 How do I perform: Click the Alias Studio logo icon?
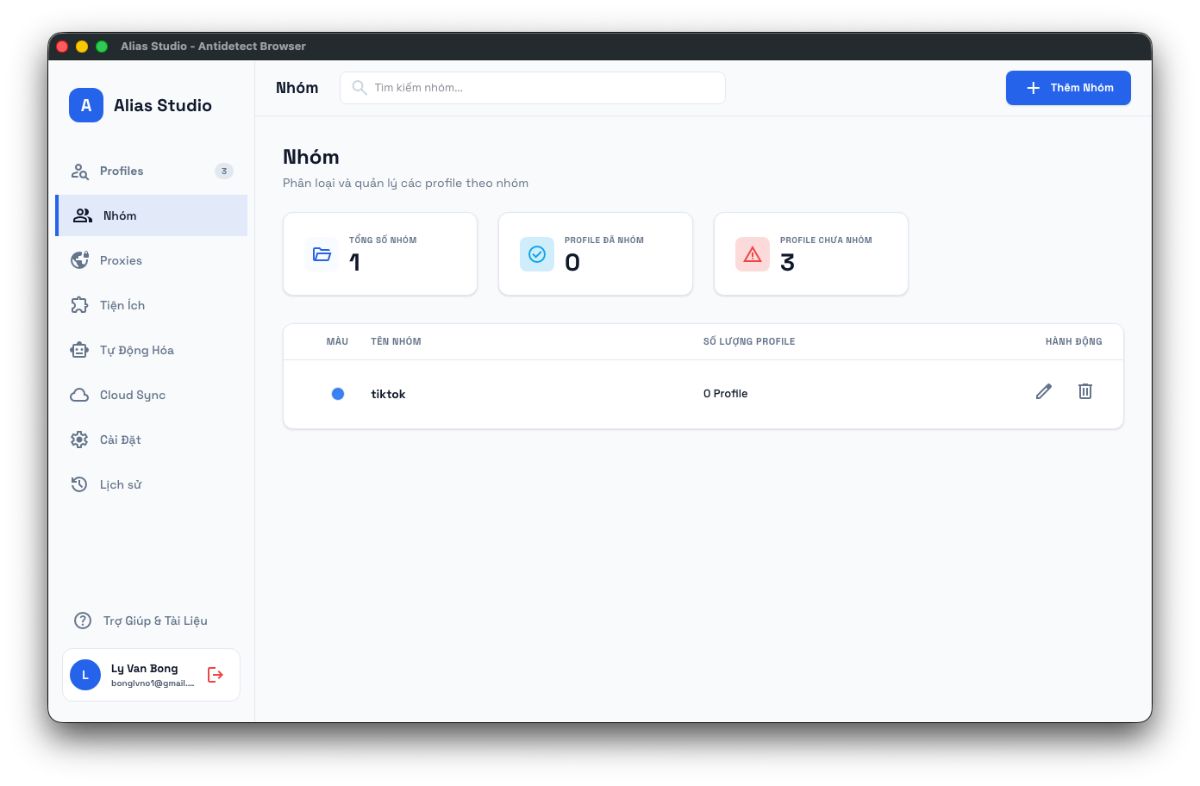(86, 105)
